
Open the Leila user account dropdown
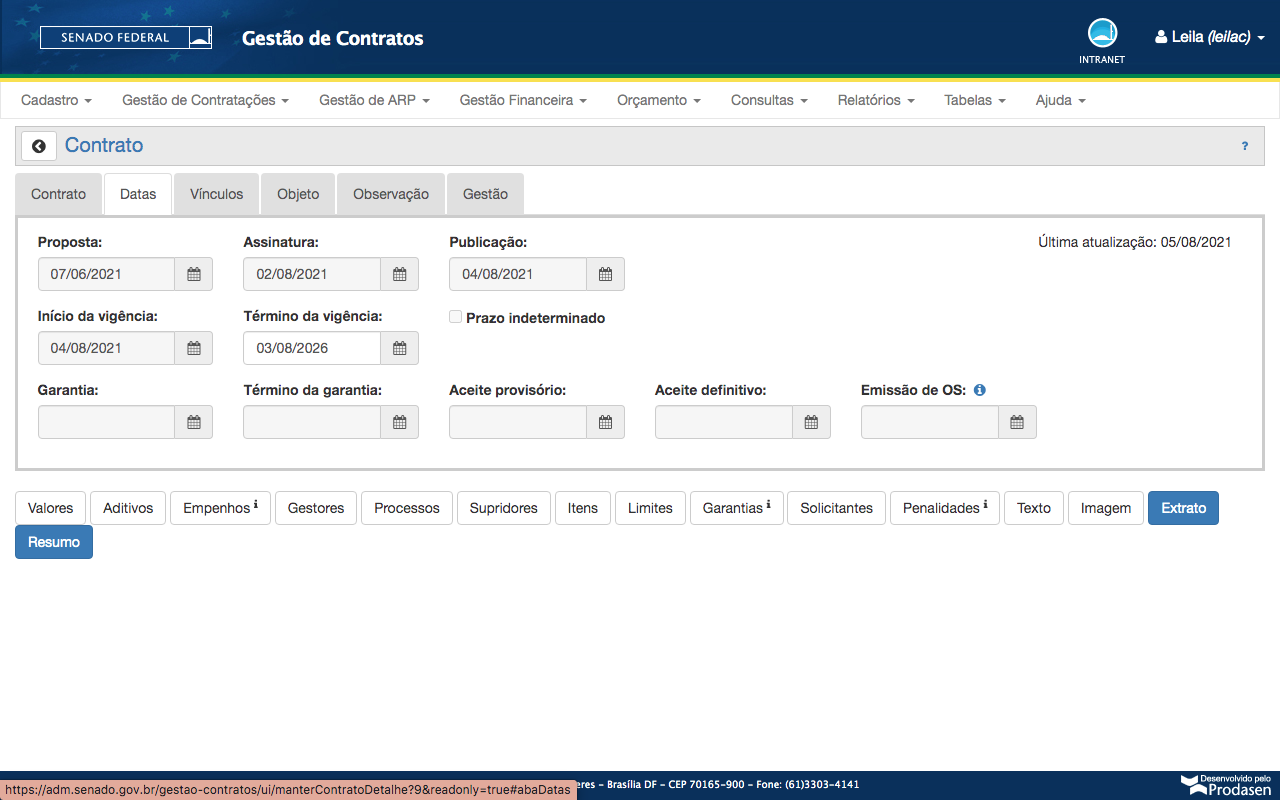click(1210, 37)
